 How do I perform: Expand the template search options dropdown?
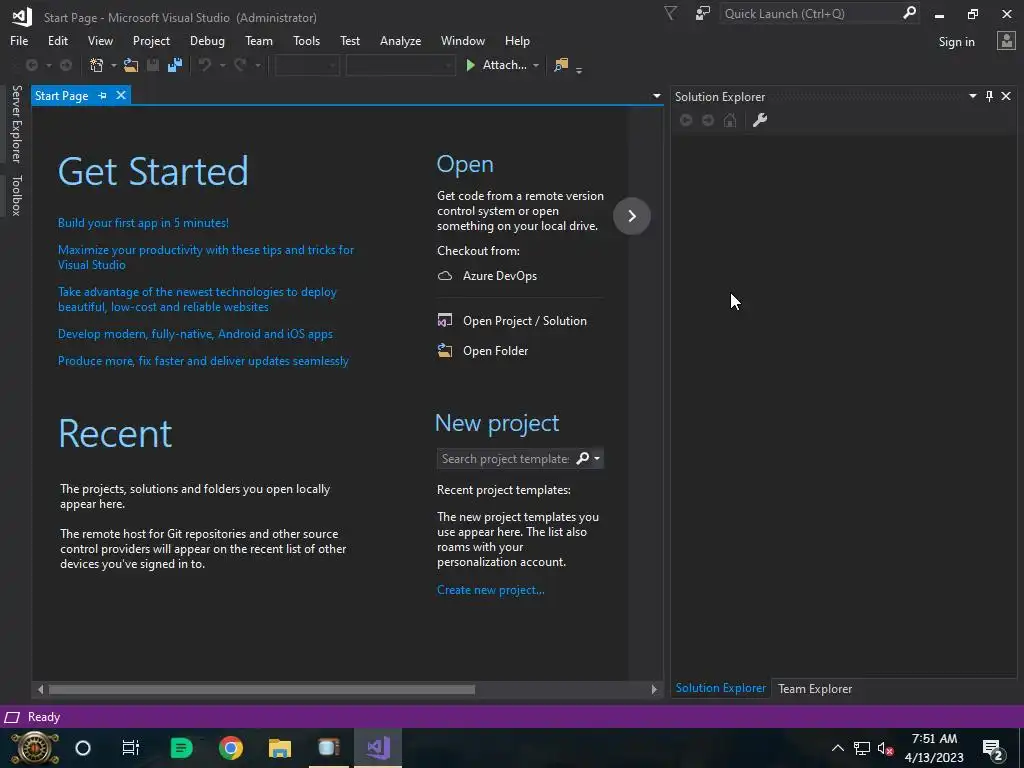[597, 458]
